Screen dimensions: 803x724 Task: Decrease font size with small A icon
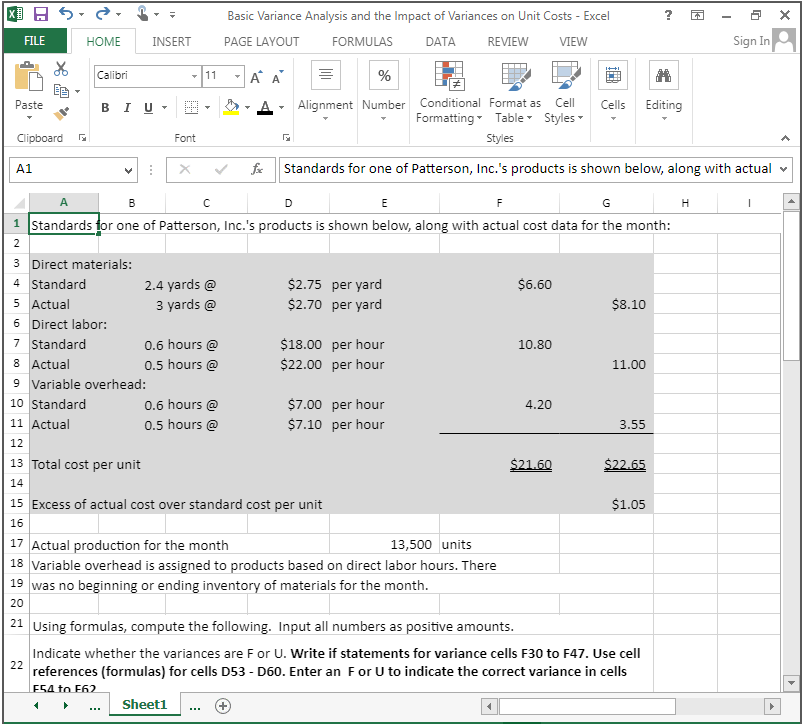point(278,77)
